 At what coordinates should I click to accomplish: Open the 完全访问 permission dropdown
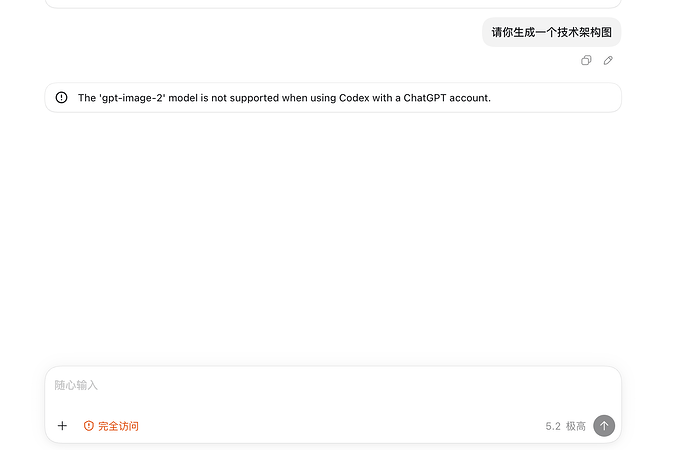click(111, 426)
